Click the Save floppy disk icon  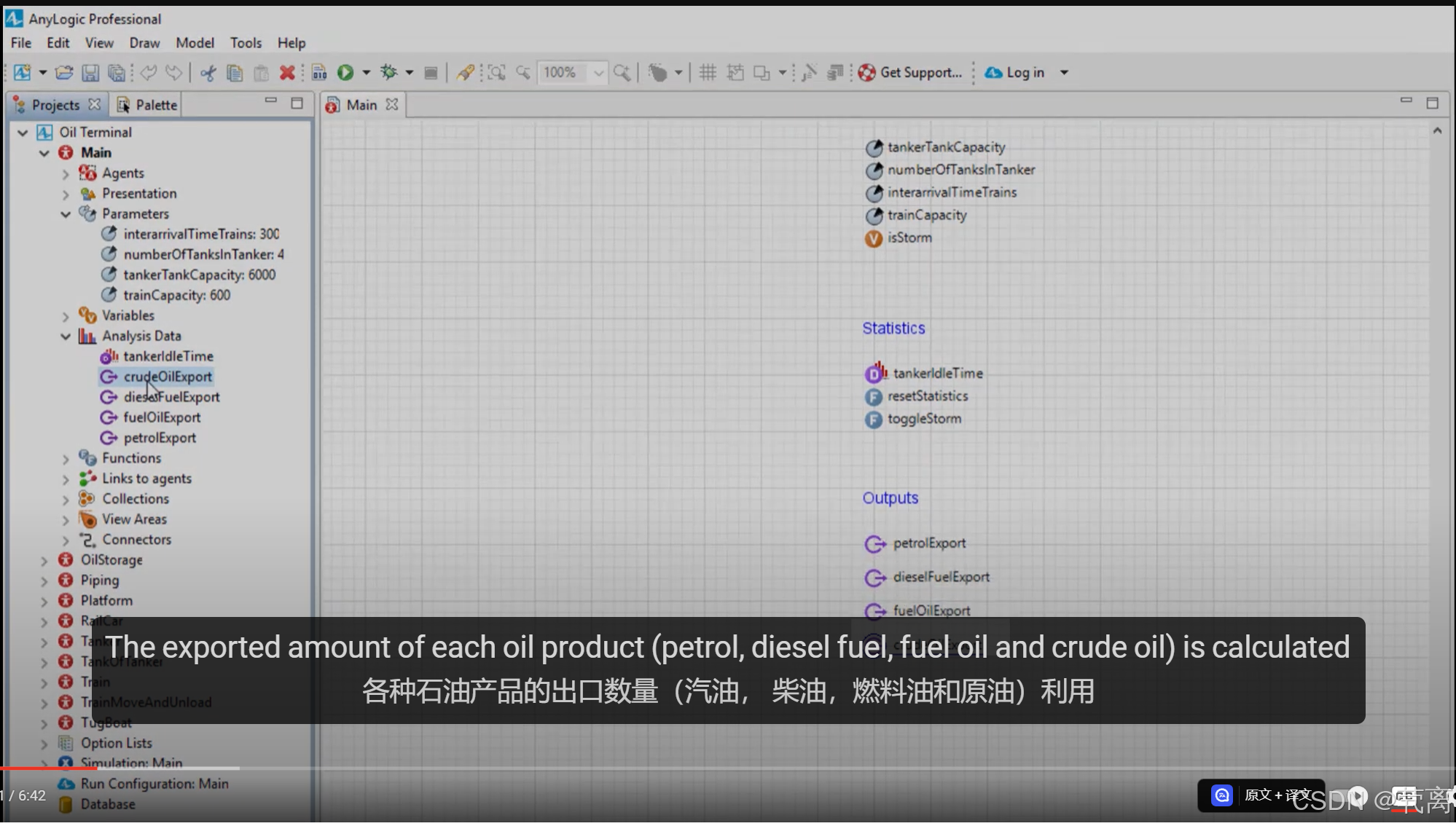90,72
